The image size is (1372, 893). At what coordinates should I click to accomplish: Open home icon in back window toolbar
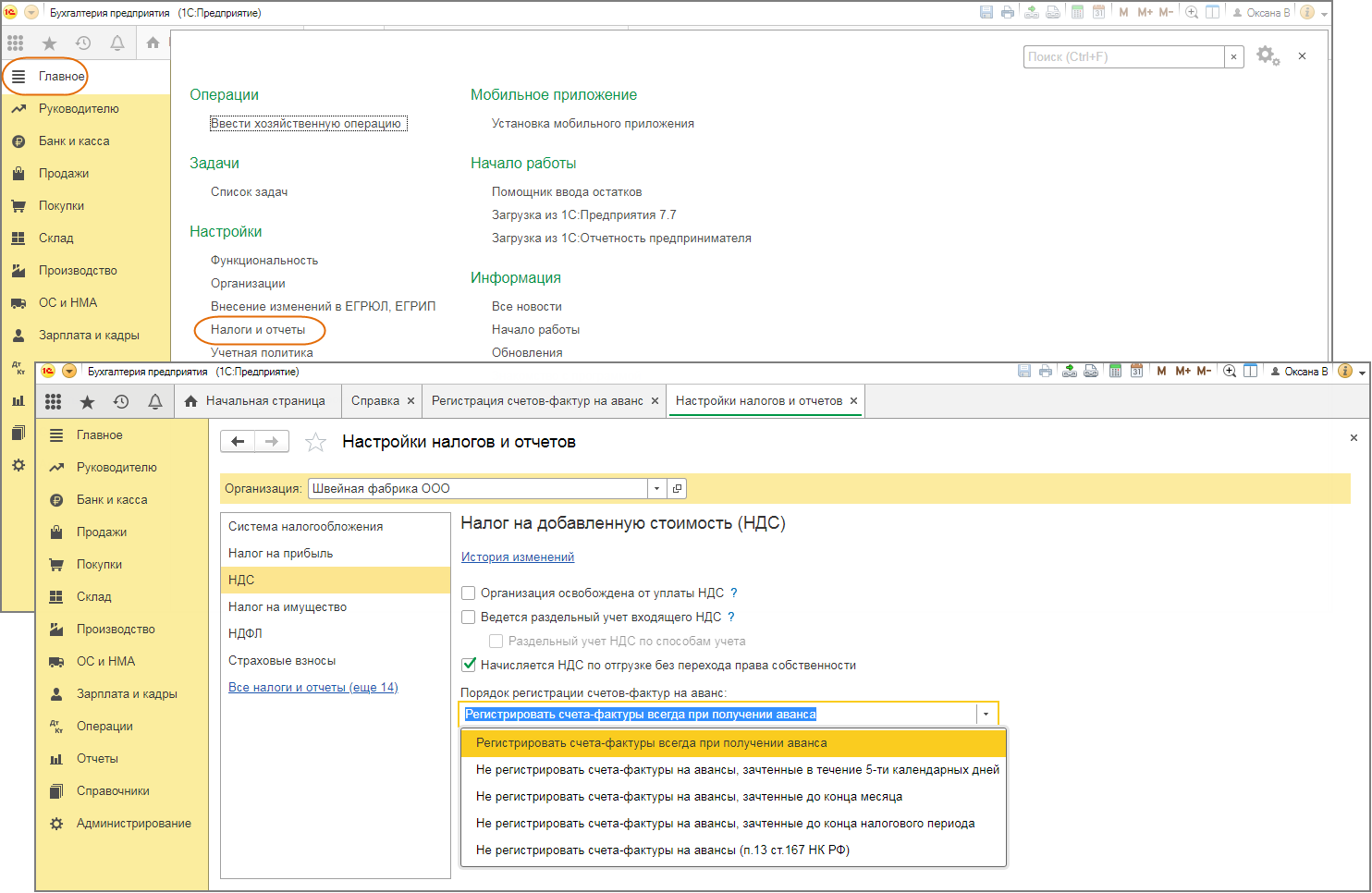153,43
